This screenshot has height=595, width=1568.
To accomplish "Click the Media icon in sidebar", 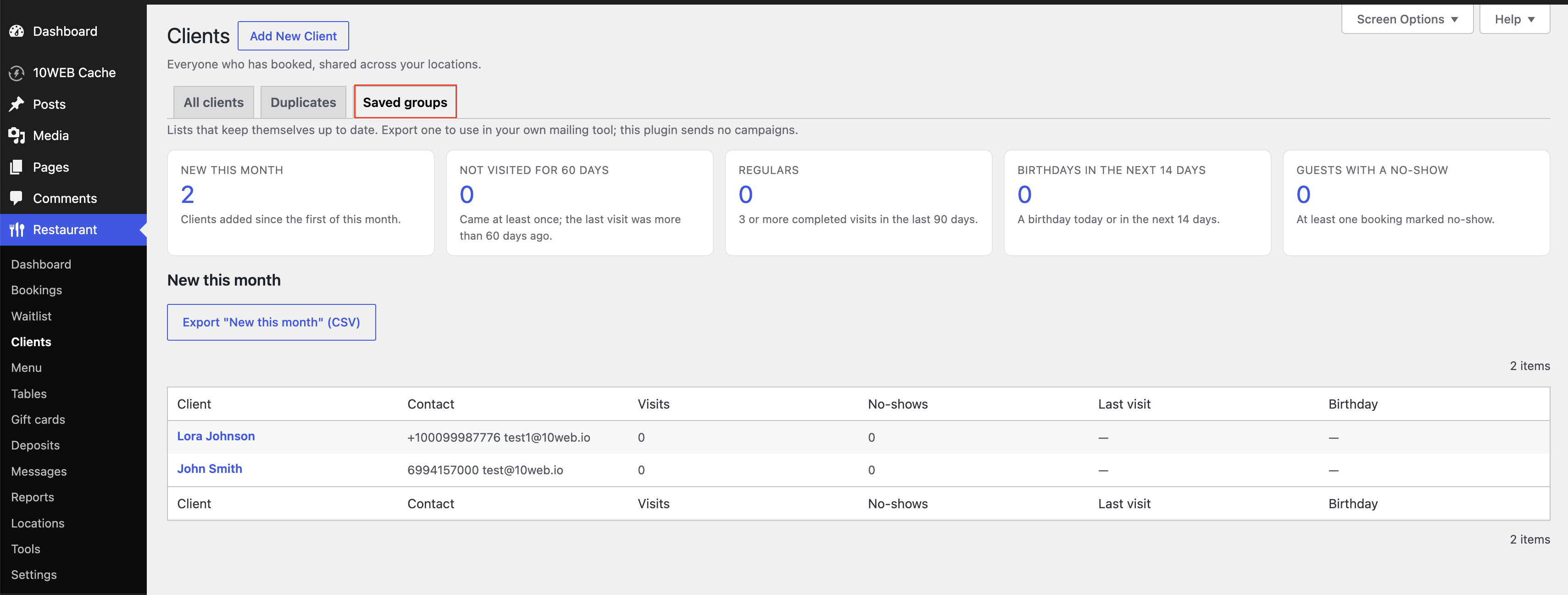I will pyautogui.click(x=17, y=136).
